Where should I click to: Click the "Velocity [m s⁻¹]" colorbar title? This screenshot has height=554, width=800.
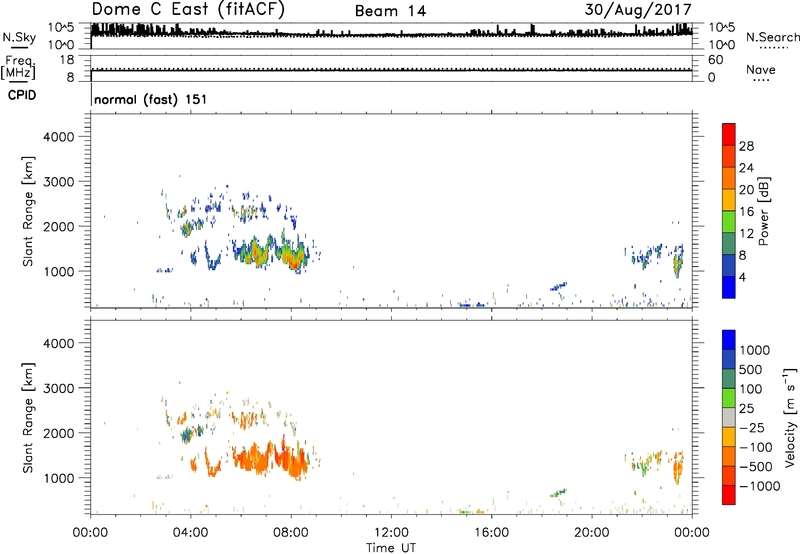point(790,417)
